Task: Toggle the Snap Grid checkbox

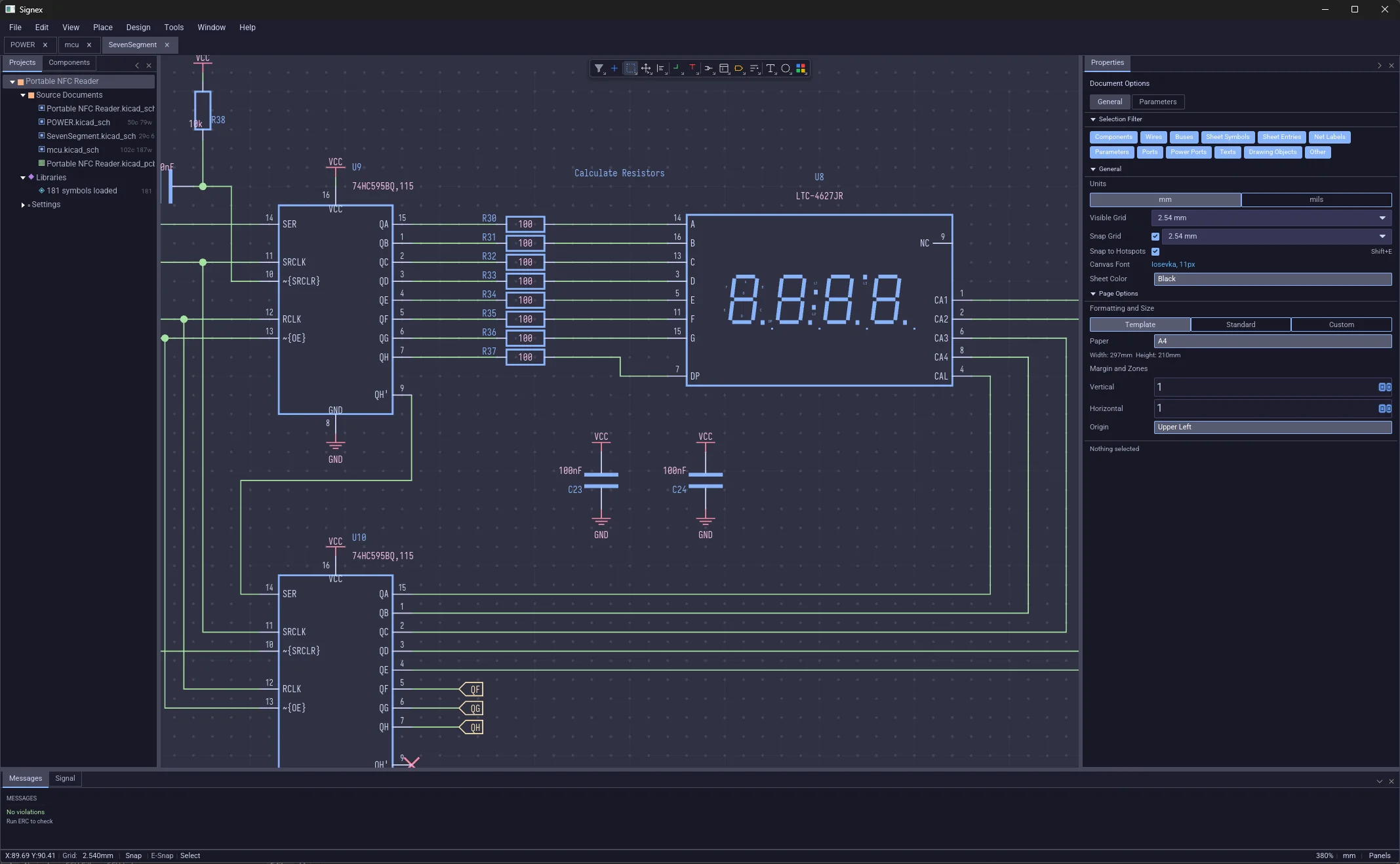Action: [1155, 237]
